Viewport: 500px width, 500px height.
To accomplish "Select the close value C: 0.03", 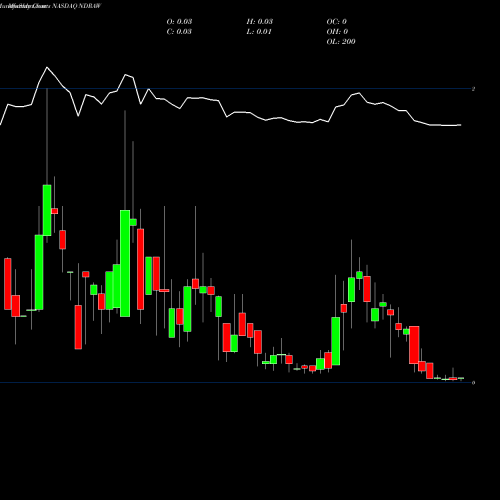I will 179,31.
